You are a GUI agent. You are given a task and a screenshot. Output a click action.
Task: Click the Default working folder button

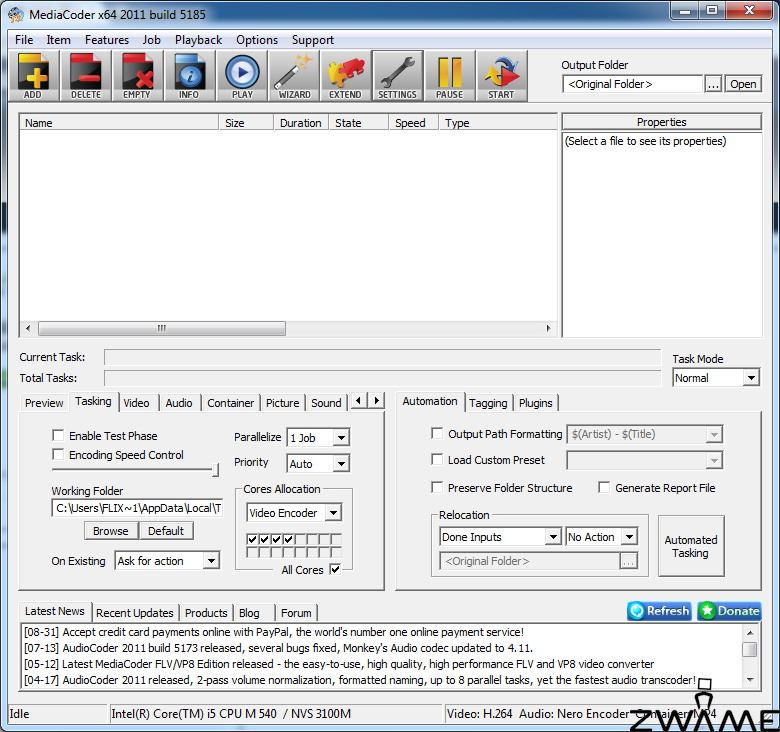tap(166, 531)
